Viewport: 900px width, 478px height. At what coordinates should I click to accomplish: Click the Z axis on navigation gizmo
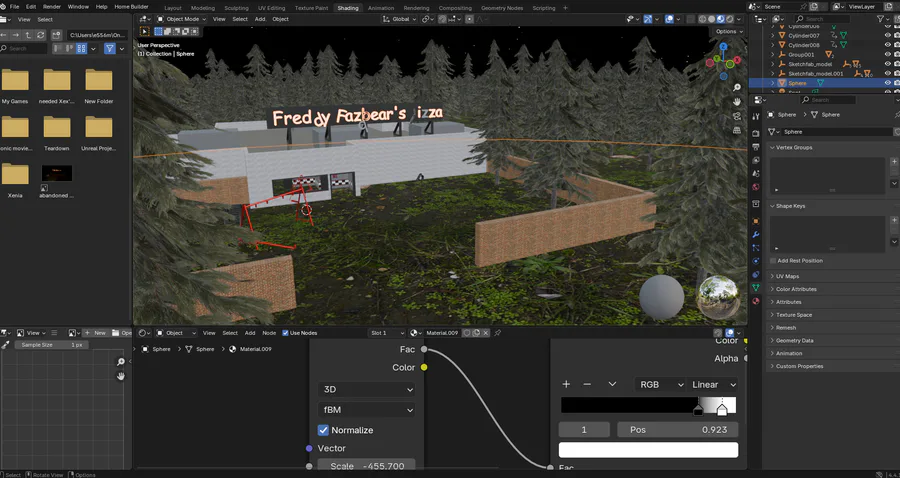click(723, 46)
